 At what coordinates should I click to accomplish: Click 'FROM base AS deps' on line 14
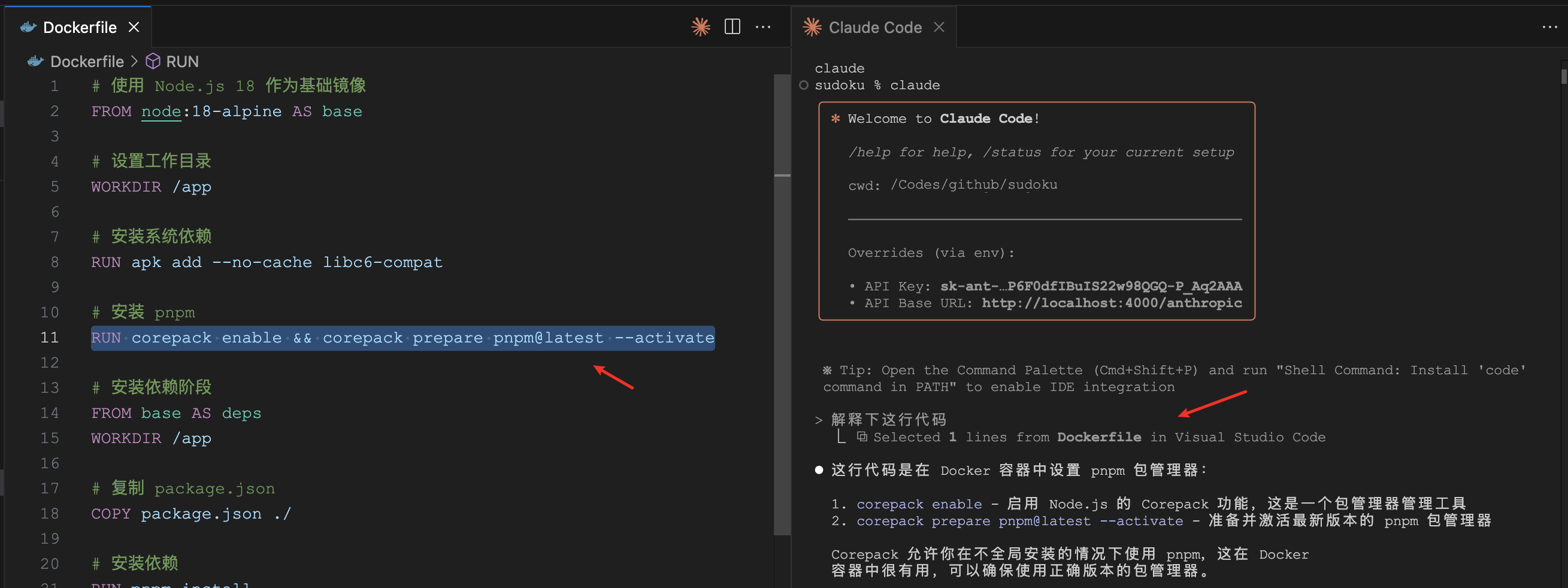coord(176,413)
